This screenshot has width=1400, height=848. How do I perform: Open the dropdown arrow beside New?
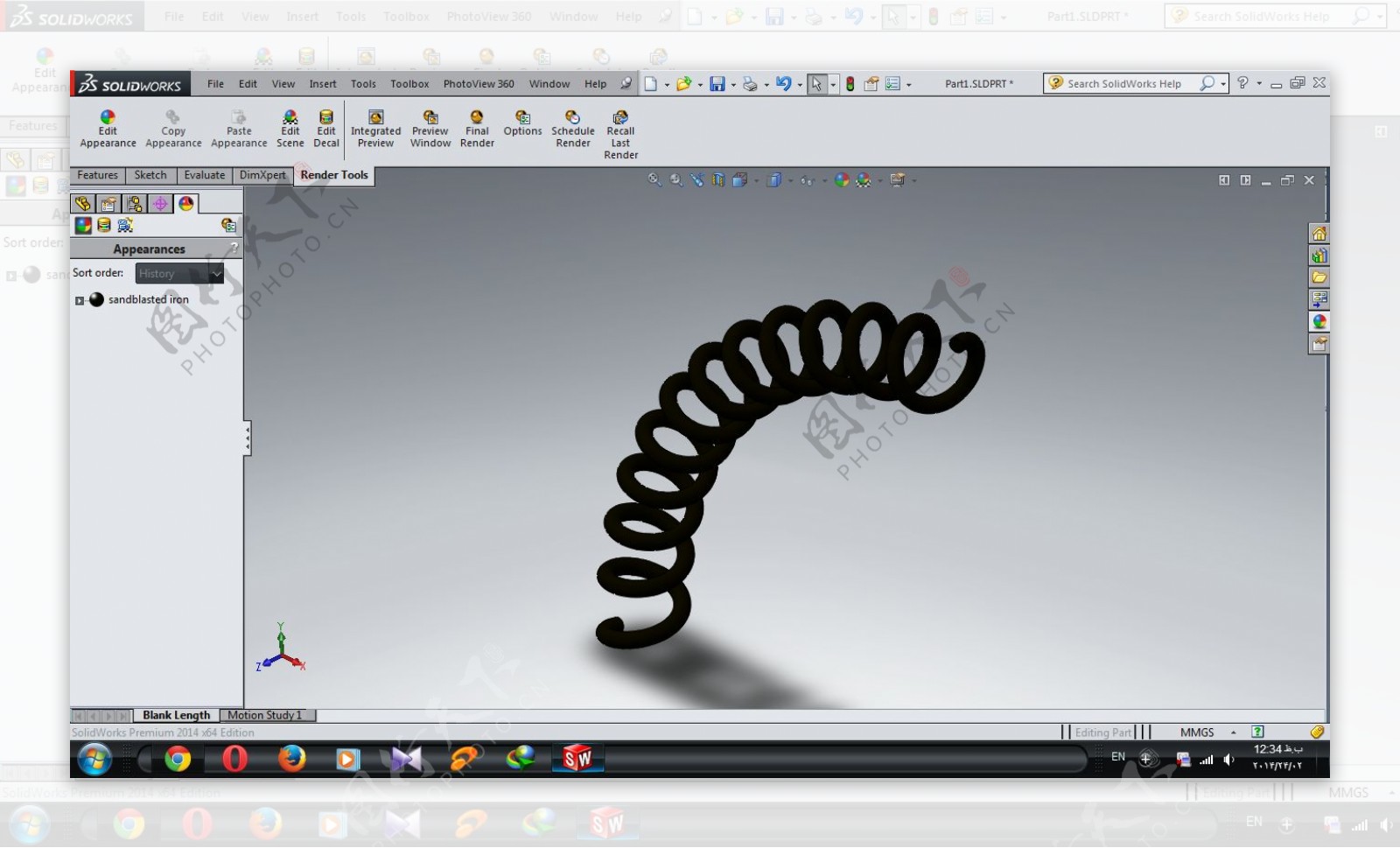[x=667, y=85]
